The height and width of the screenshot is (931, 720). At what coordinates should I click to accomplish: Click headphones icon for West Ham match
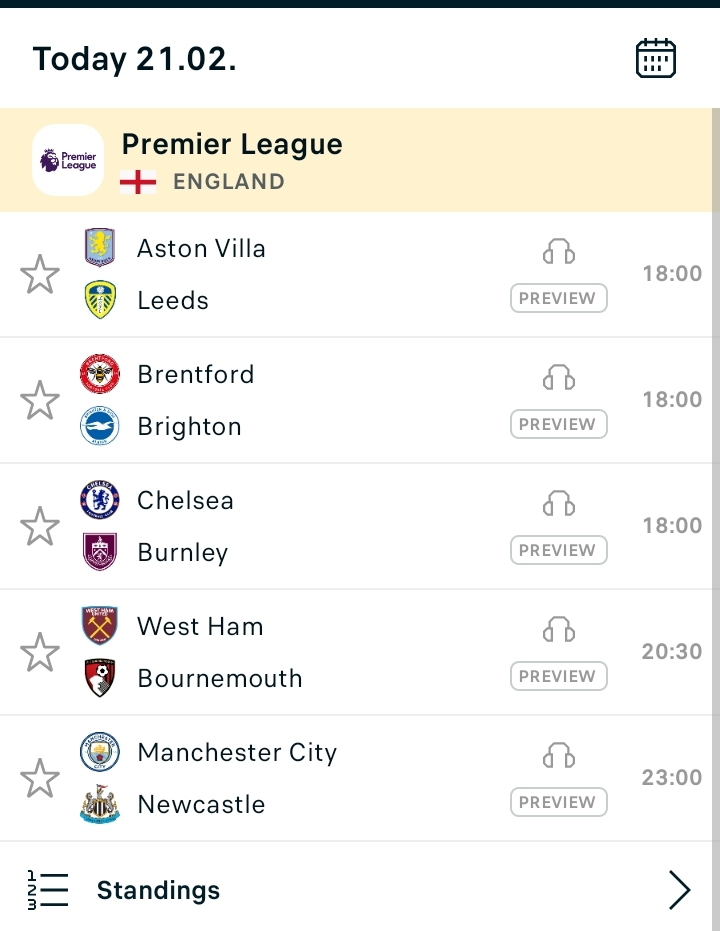pos(559,629)
